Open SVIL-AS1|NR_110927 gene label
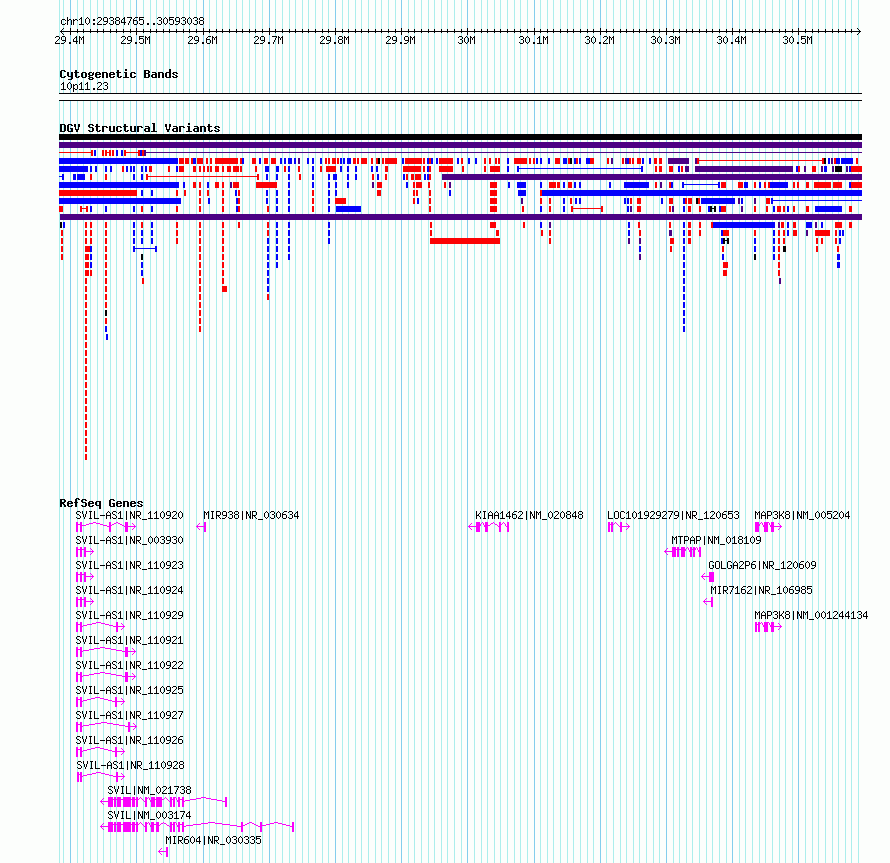890x863 pixels. pos(129,715)
